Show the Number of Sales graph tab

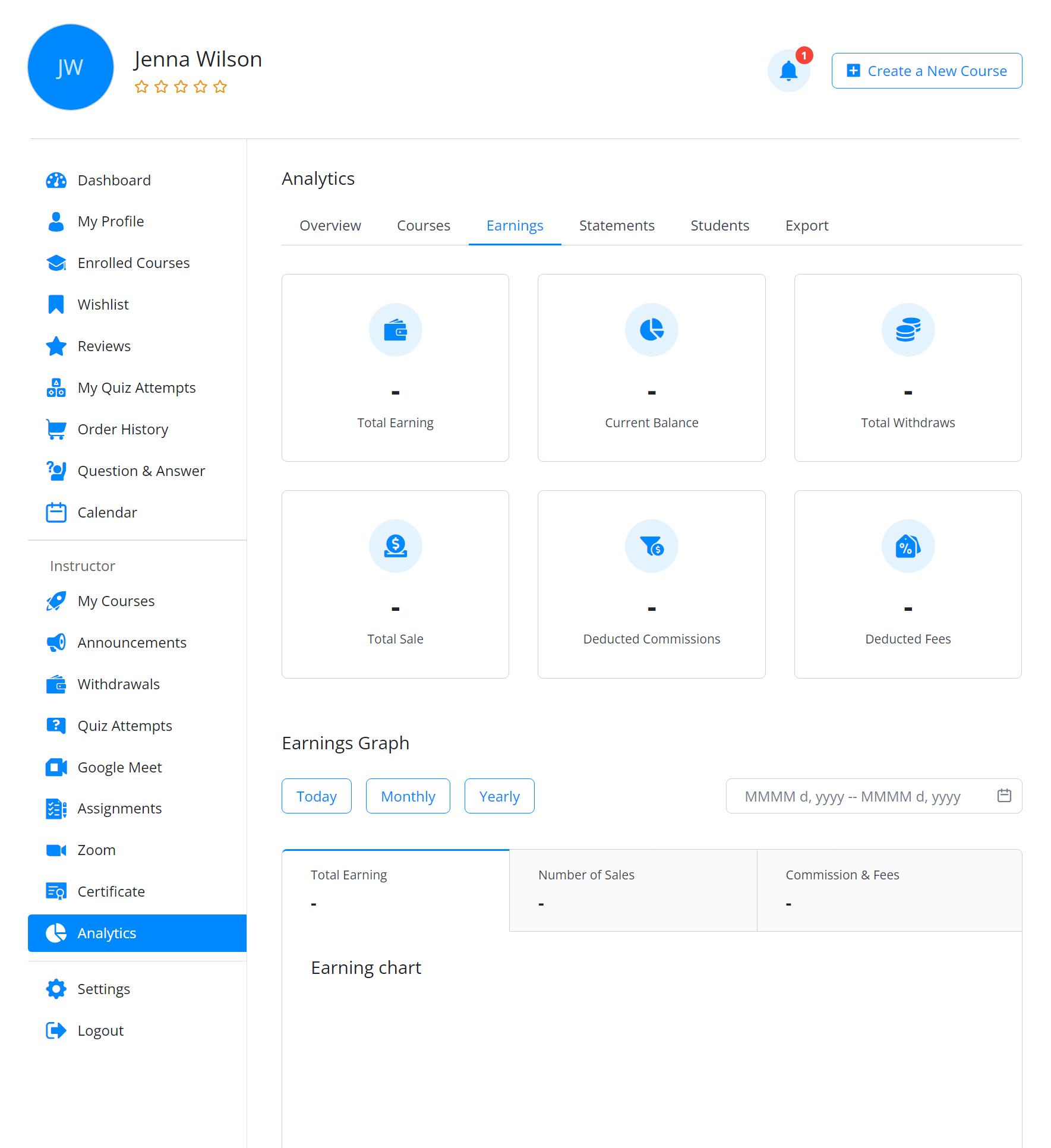(x=633, y=890)
